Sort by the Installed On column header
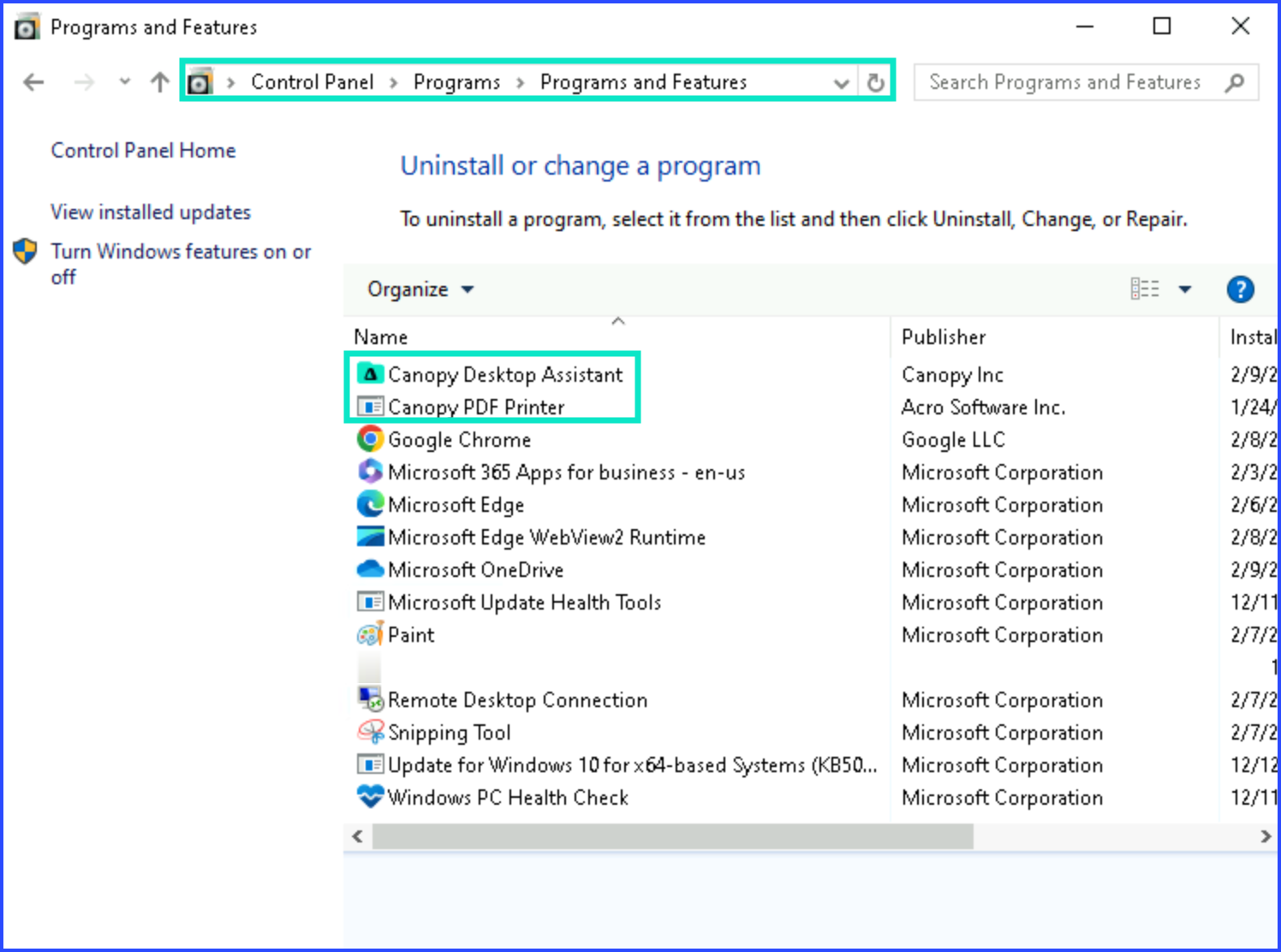The width and height of the screenshot is (1281, 952). (1250, 336)
